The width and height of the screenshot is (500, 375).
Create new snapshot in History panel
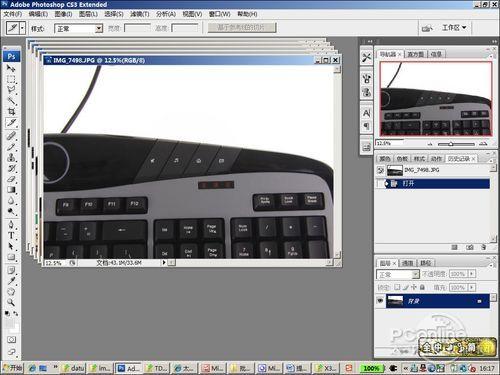click(x=470, y=247)
